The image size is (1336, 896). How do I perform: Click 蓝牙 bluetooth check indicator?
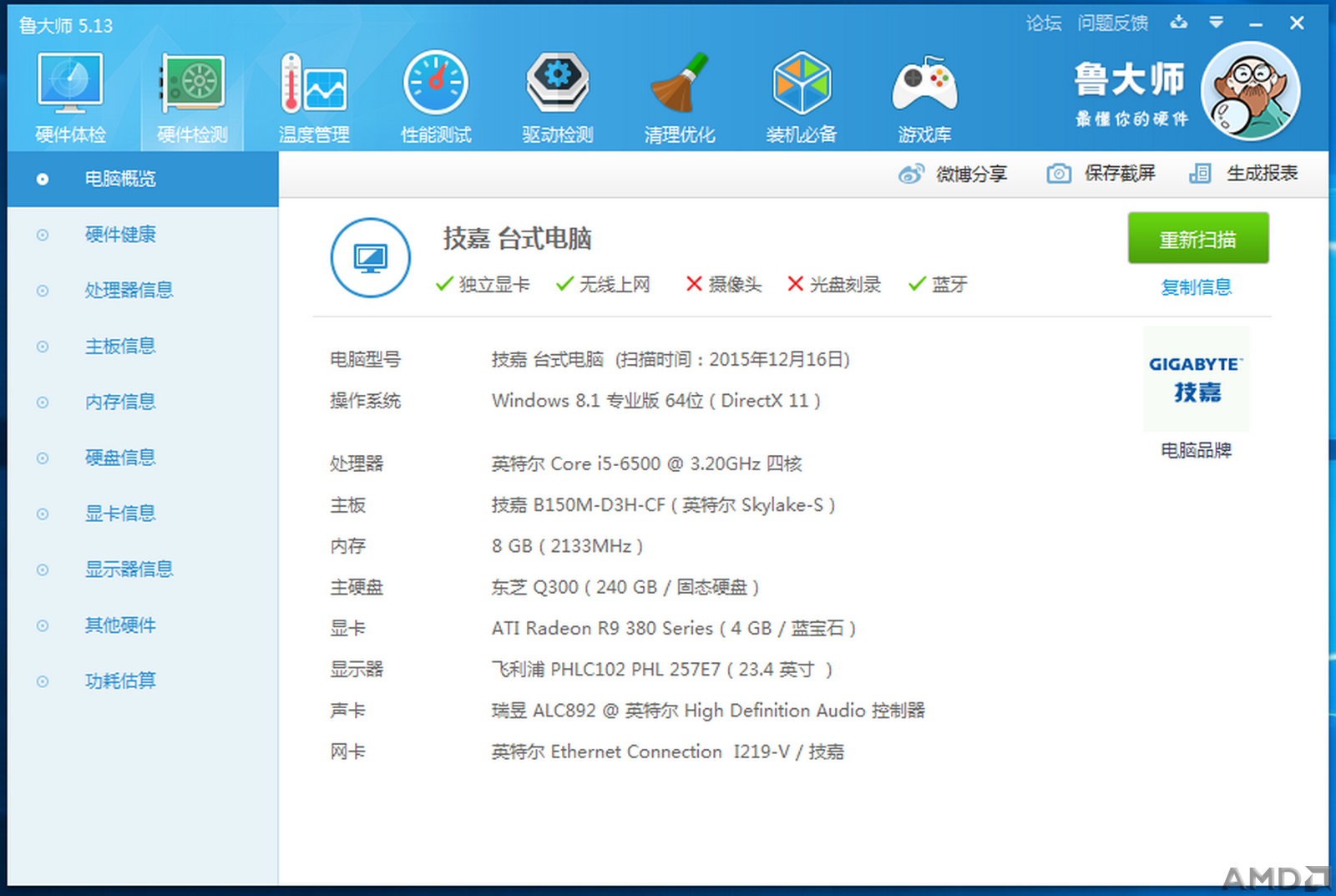(x=938, y=285)
